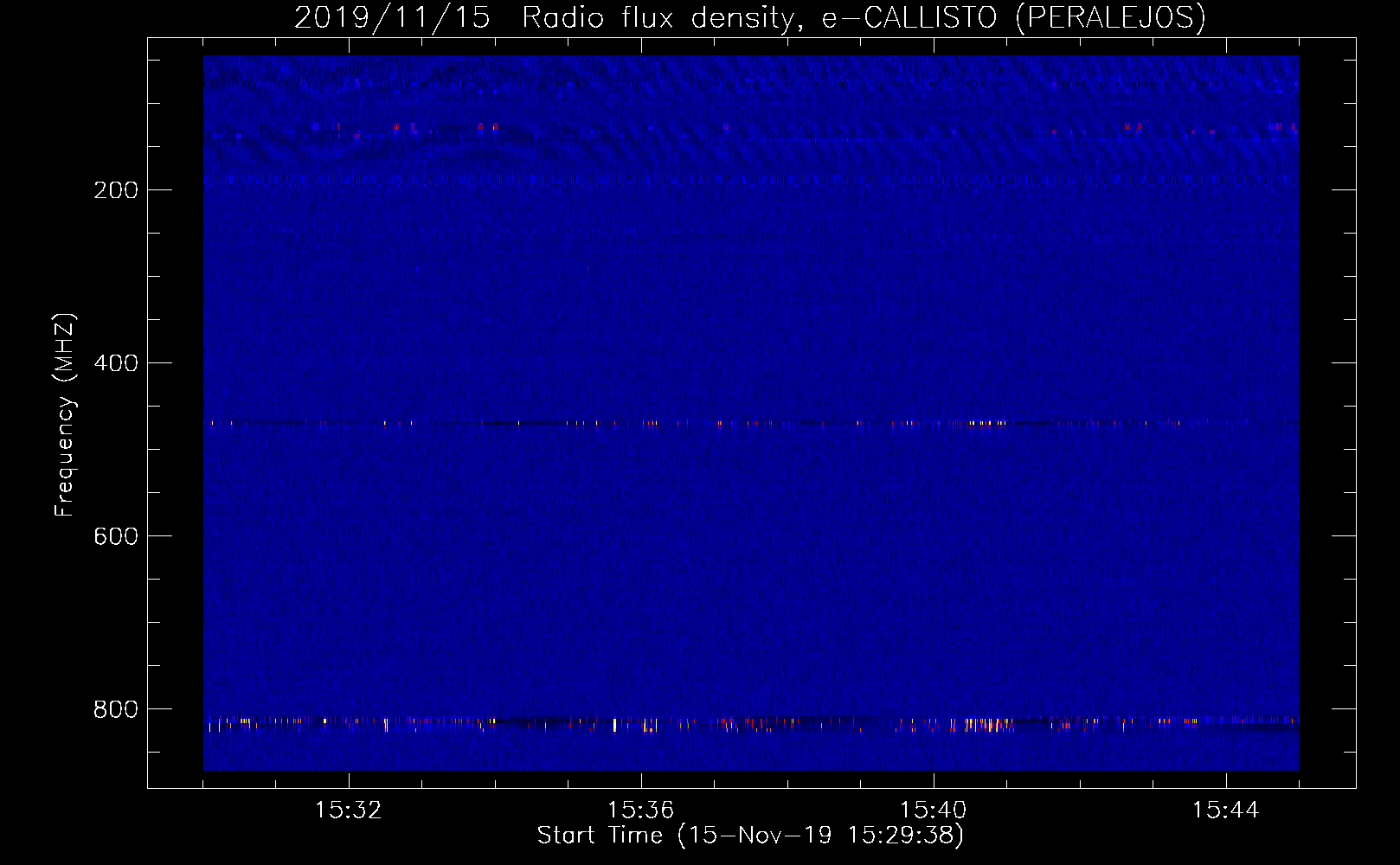Click the plot title mentioning e-CALLISTO (PERALEJOS)

coord(750,17)
